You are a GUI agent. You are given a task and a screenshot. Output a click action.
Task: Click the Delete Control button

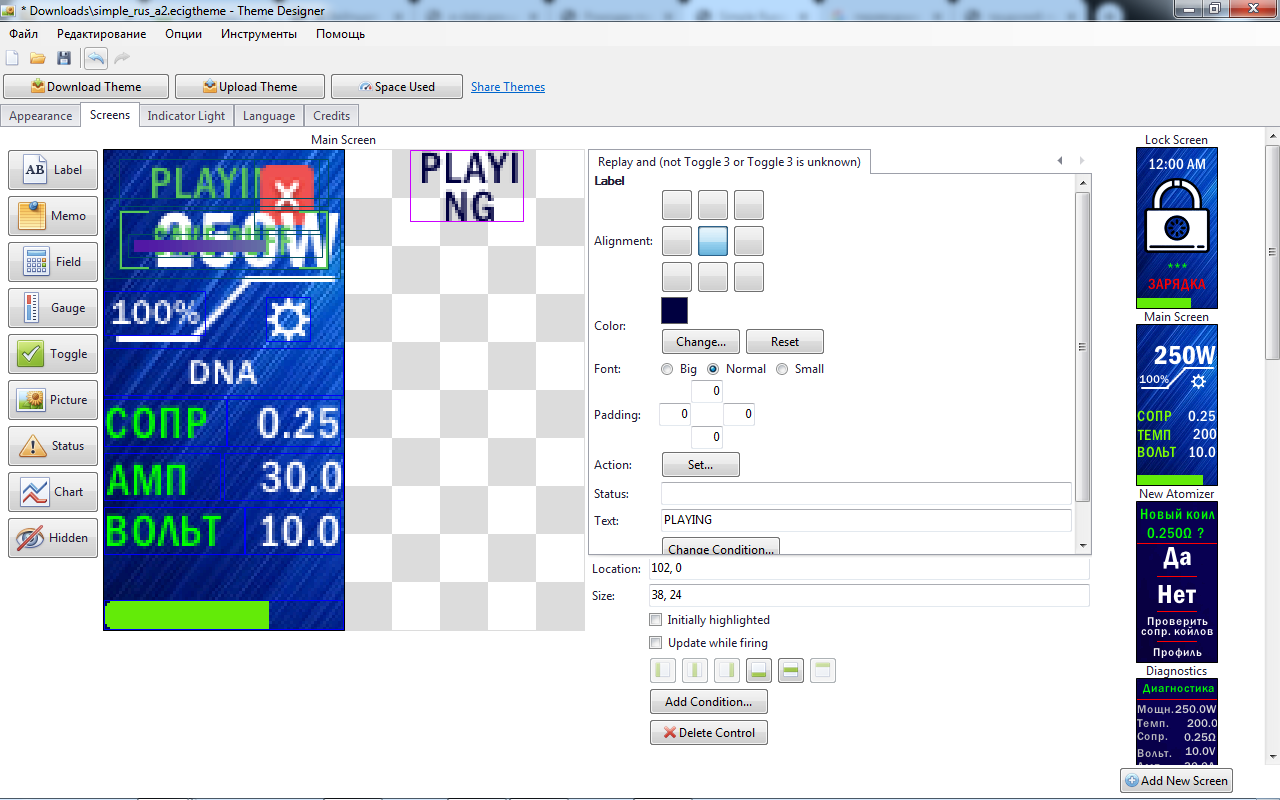708,733
